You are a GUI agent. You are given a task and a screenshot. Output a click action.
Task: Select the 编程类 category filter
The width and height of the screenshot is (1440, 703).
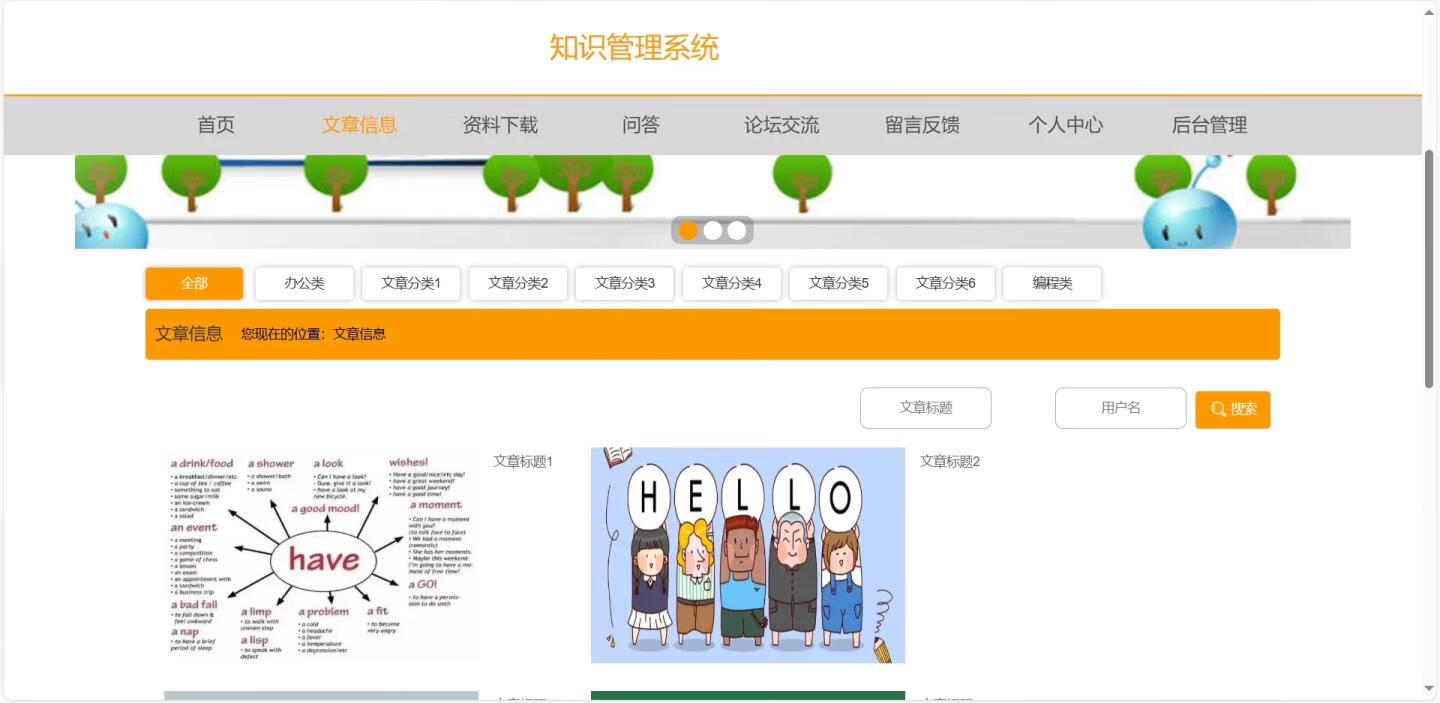[x=1052, y=283]
